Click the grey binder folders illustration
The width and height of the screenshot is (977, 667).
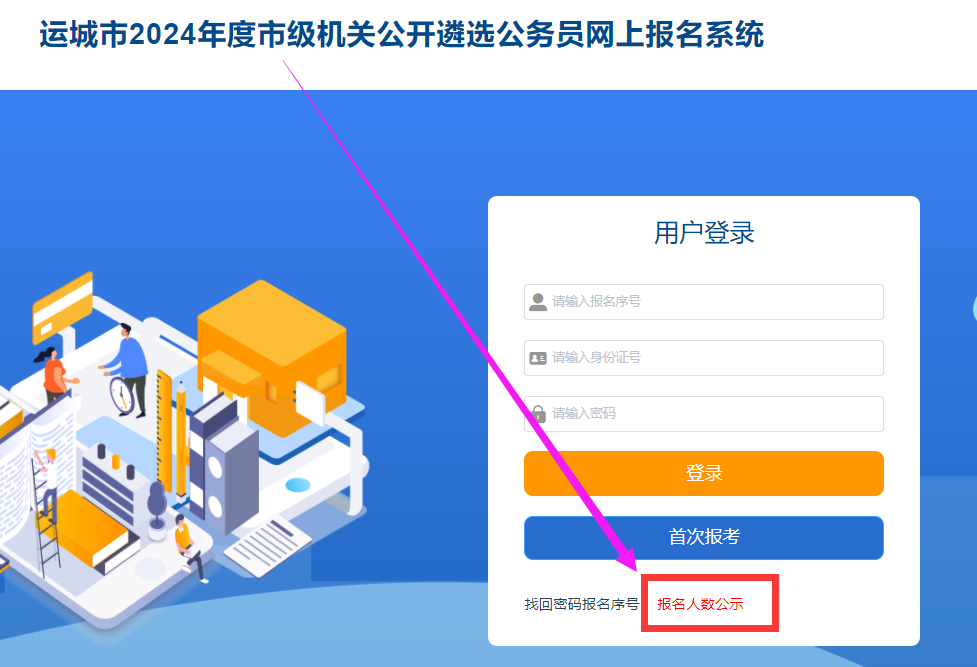coord(222,466)
